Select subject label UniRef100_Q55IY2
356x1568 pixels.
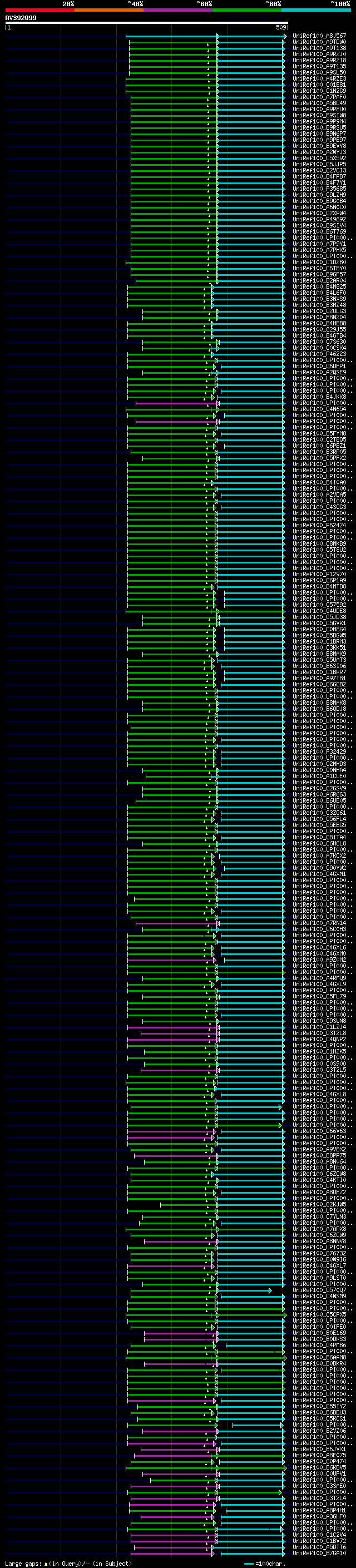[x=319, y=1406]
